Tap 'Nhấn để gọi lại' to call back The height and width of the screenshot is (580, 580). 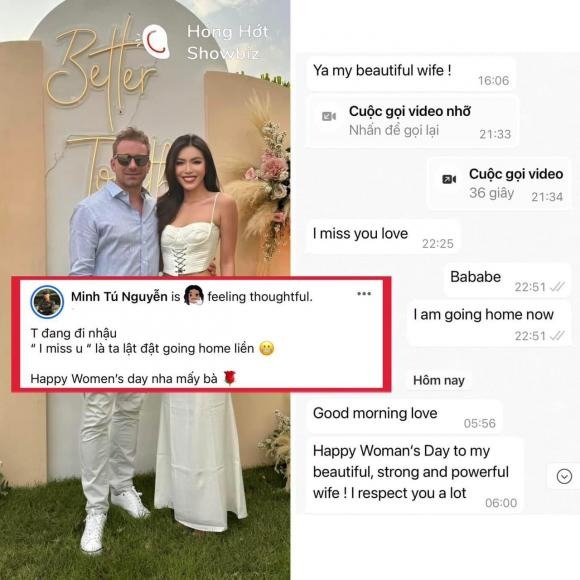point(394,131)
